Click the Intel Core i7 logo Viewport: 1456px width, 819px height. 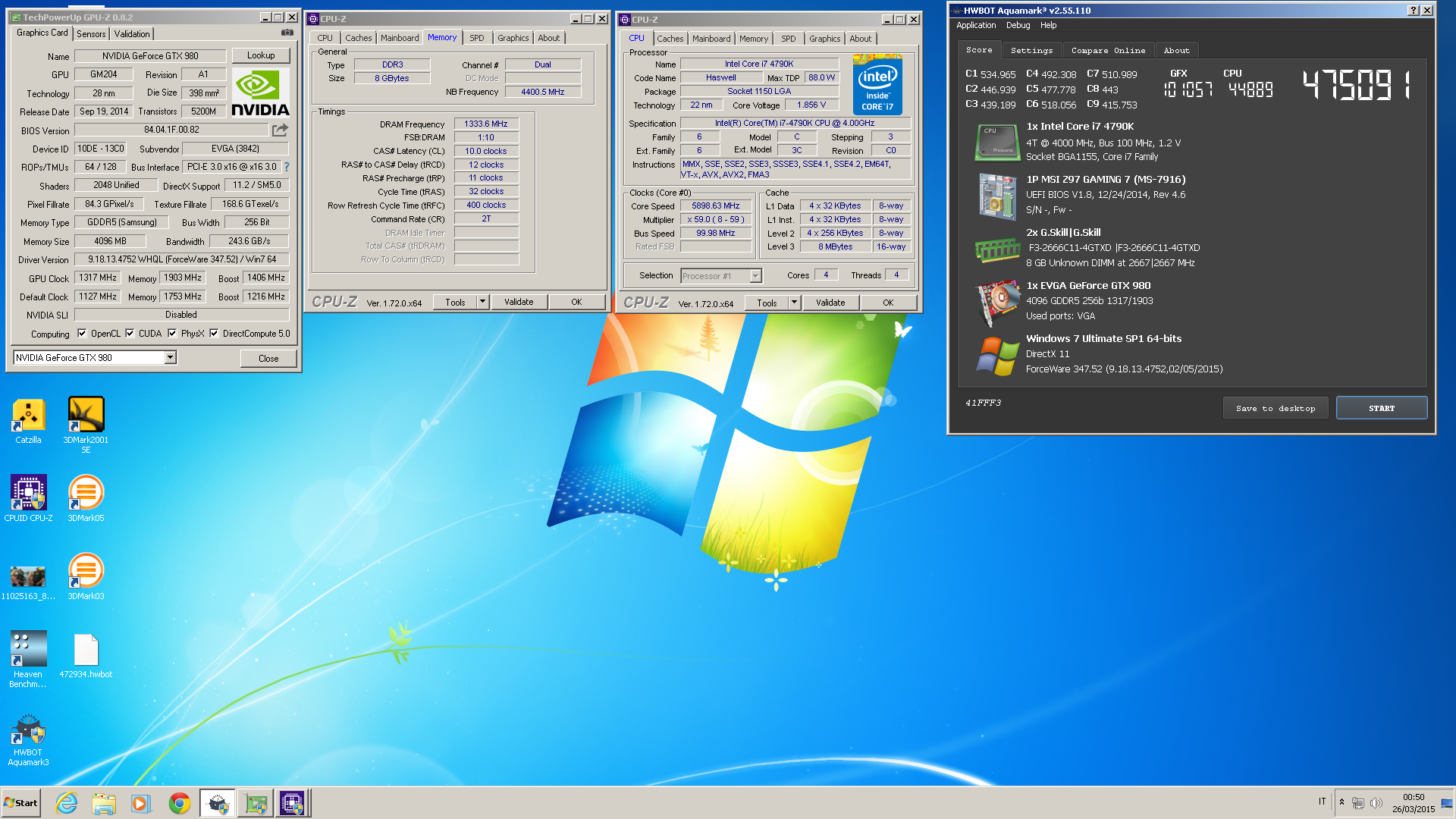tap(877, 84)
